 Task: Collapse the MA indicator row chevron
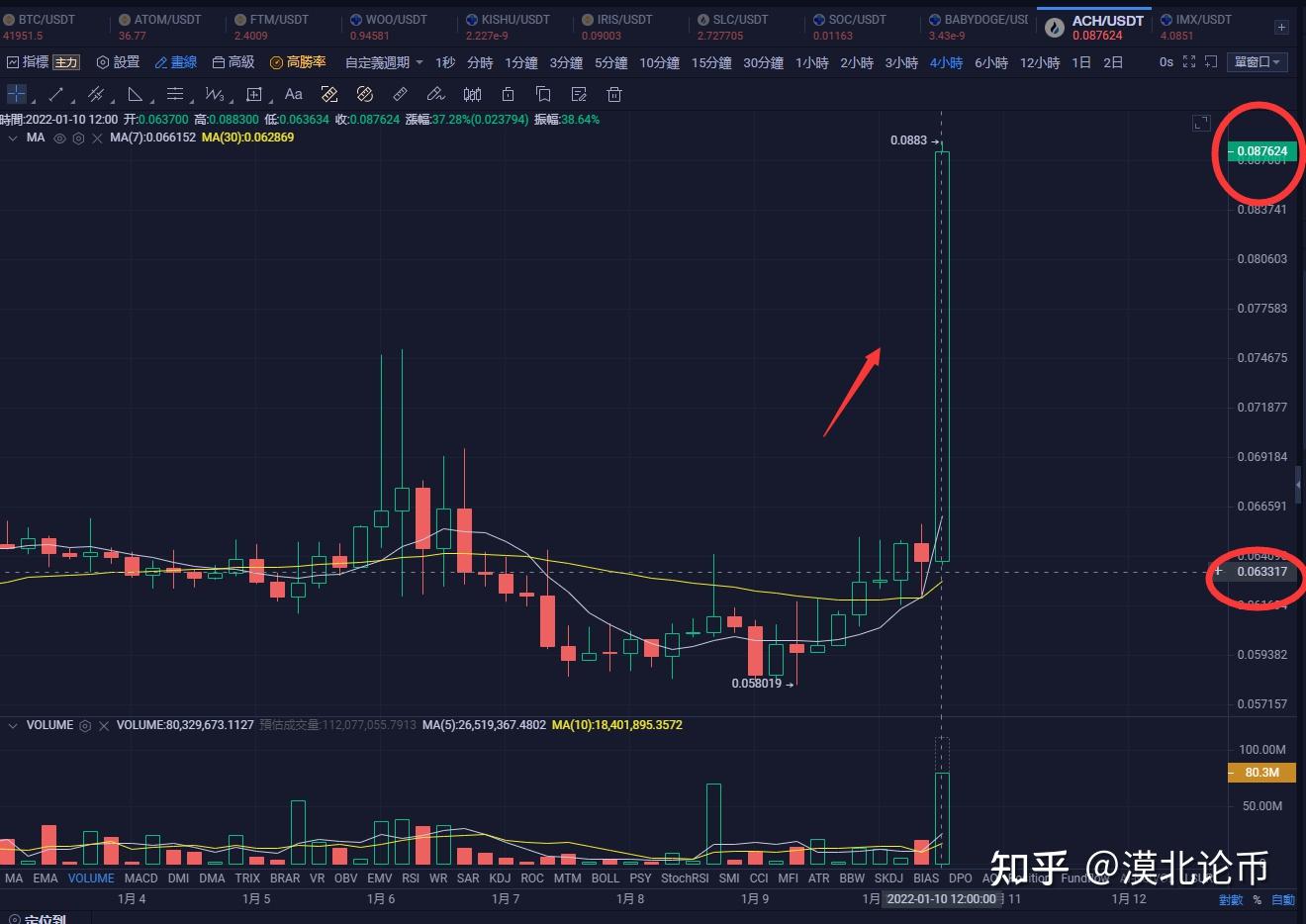coord(14,138)
